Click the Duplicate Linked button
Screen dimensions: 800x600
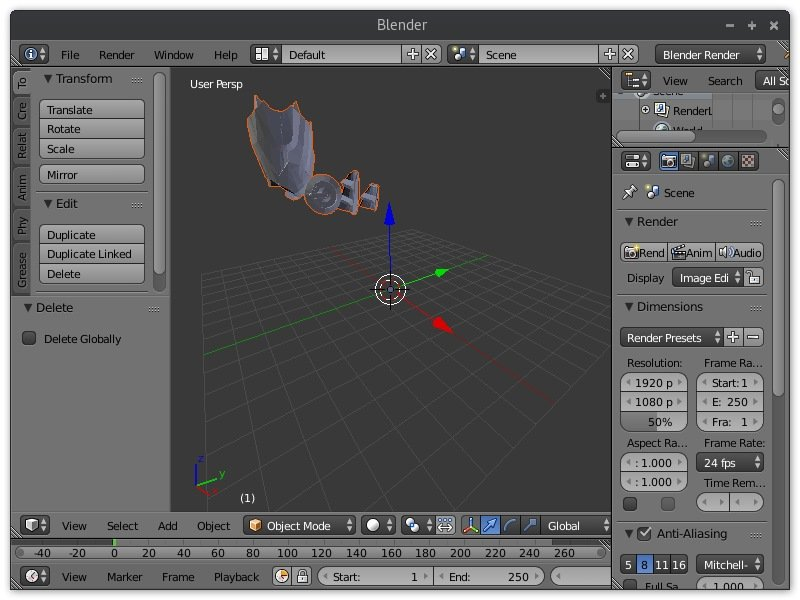92,254
